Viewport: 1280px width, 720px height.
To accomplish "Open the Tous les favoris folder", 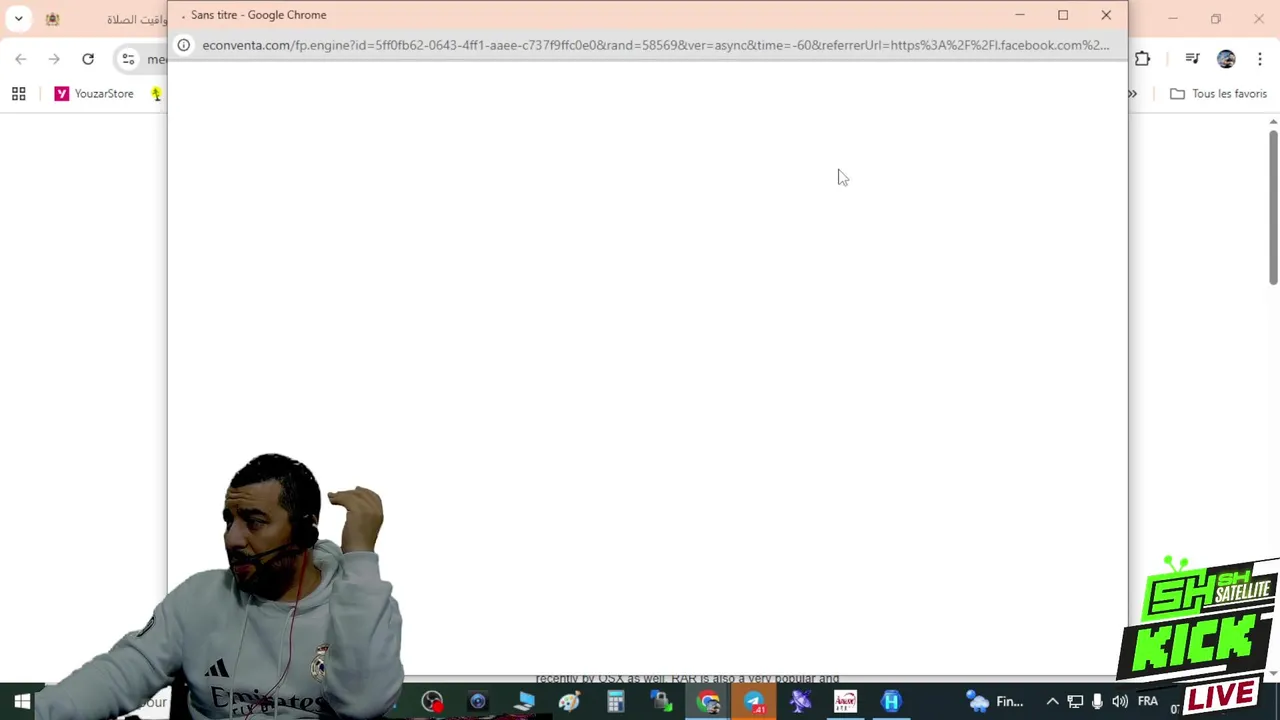I will 1218,94.
